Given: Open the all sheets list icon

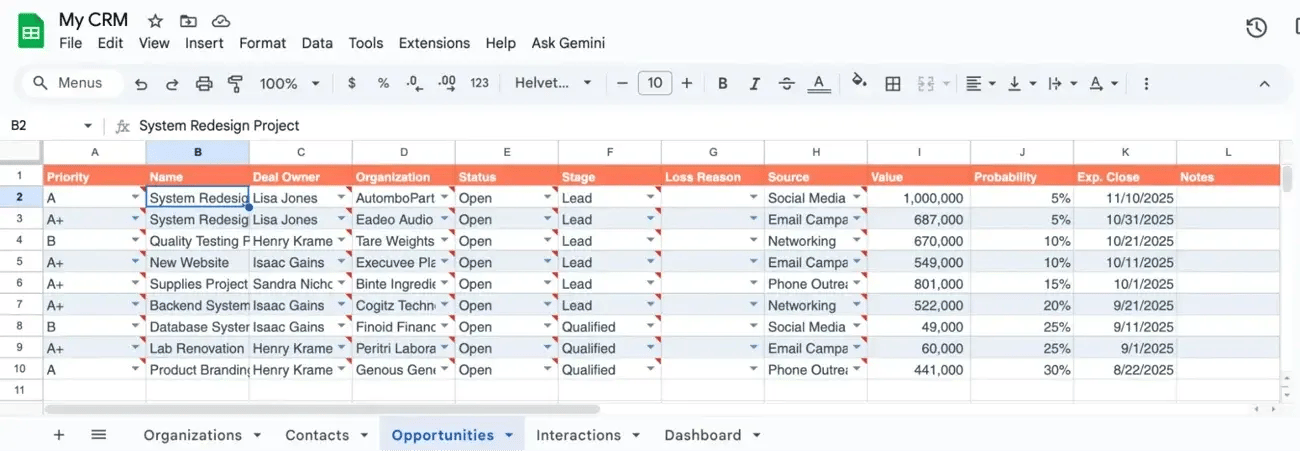Looking at the screenshot, I should click(98, 435).
